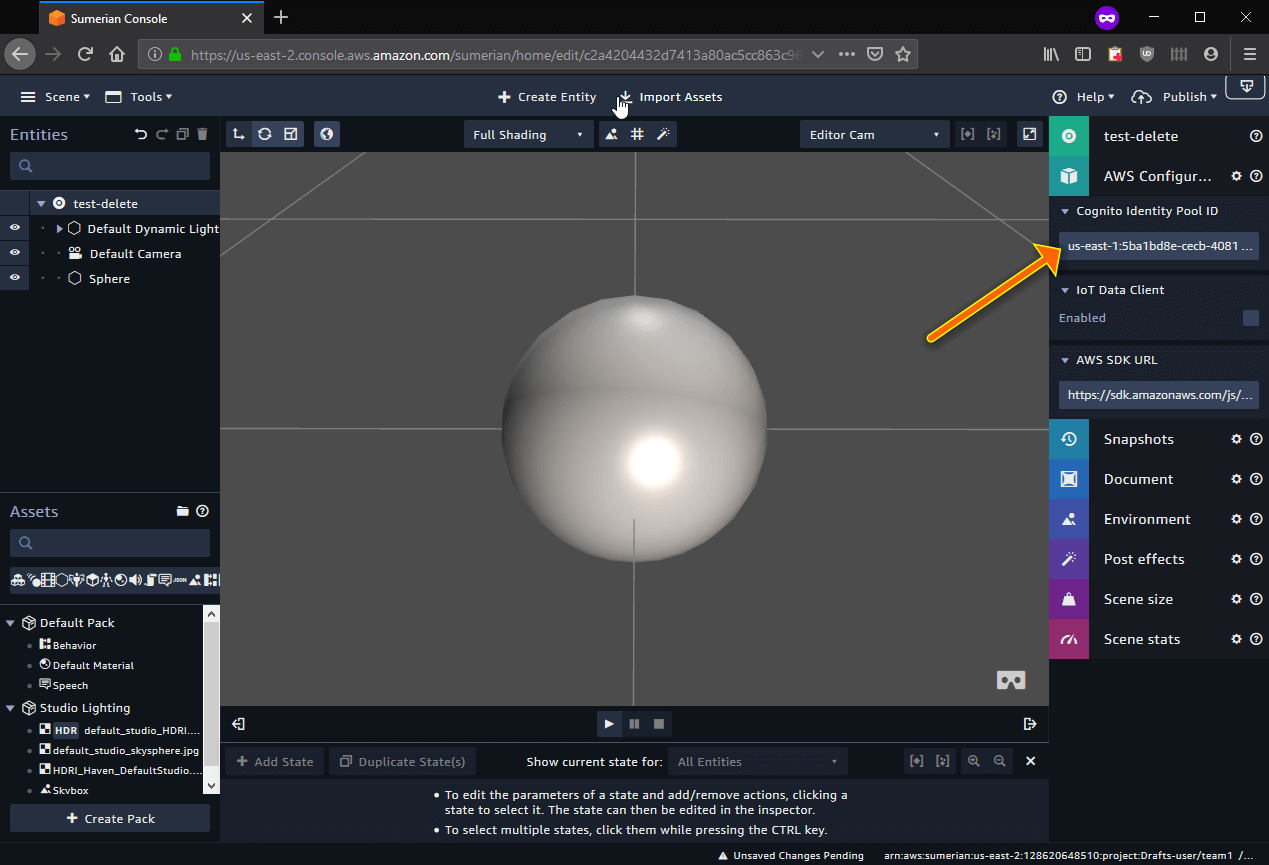Toggle visibility eye for Sphere entity
Screen dimensions: 1269x865
pos(14,278)
